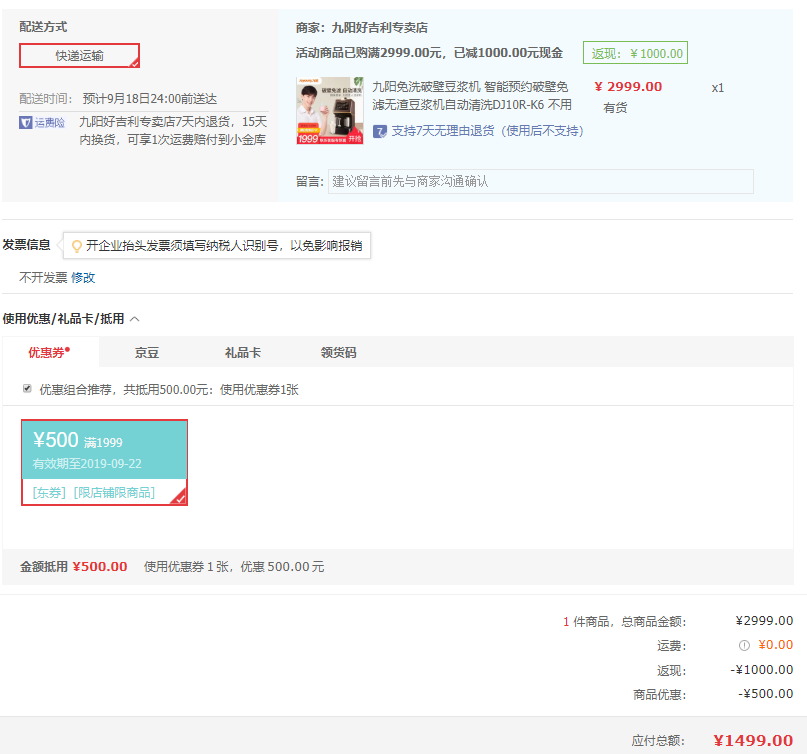Select the 快递运输 delivery method button

[79, 56]
